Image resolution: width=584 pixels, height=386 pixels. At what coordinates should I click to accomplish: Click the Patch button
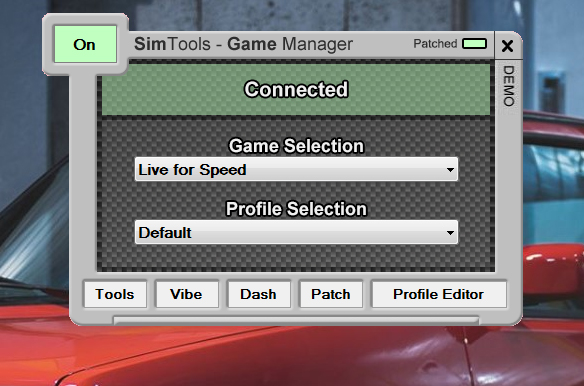tap(331, 294)
